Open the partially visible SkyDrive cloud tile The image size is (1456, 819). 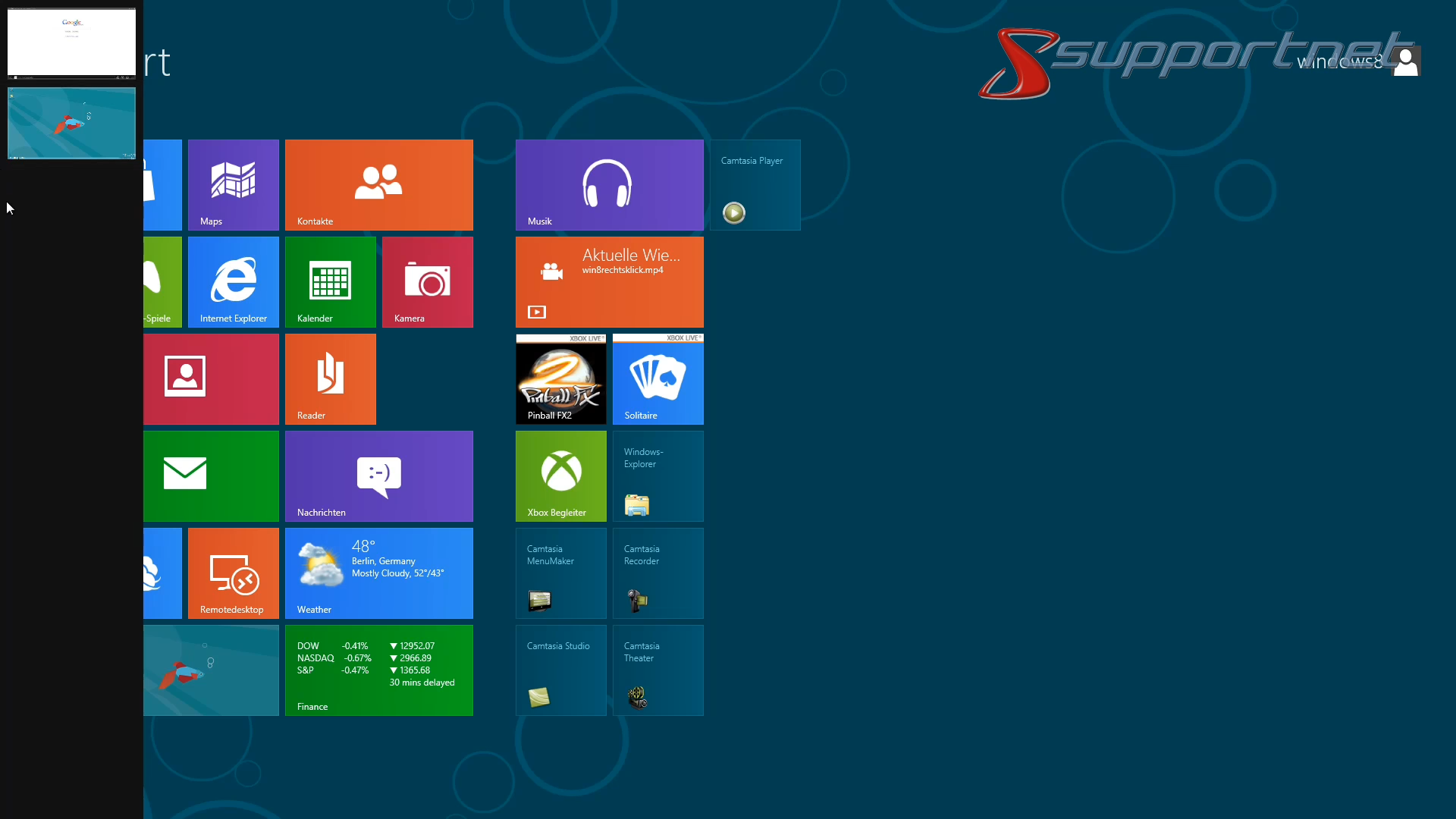pyautogui.click(x=162, y=573)
